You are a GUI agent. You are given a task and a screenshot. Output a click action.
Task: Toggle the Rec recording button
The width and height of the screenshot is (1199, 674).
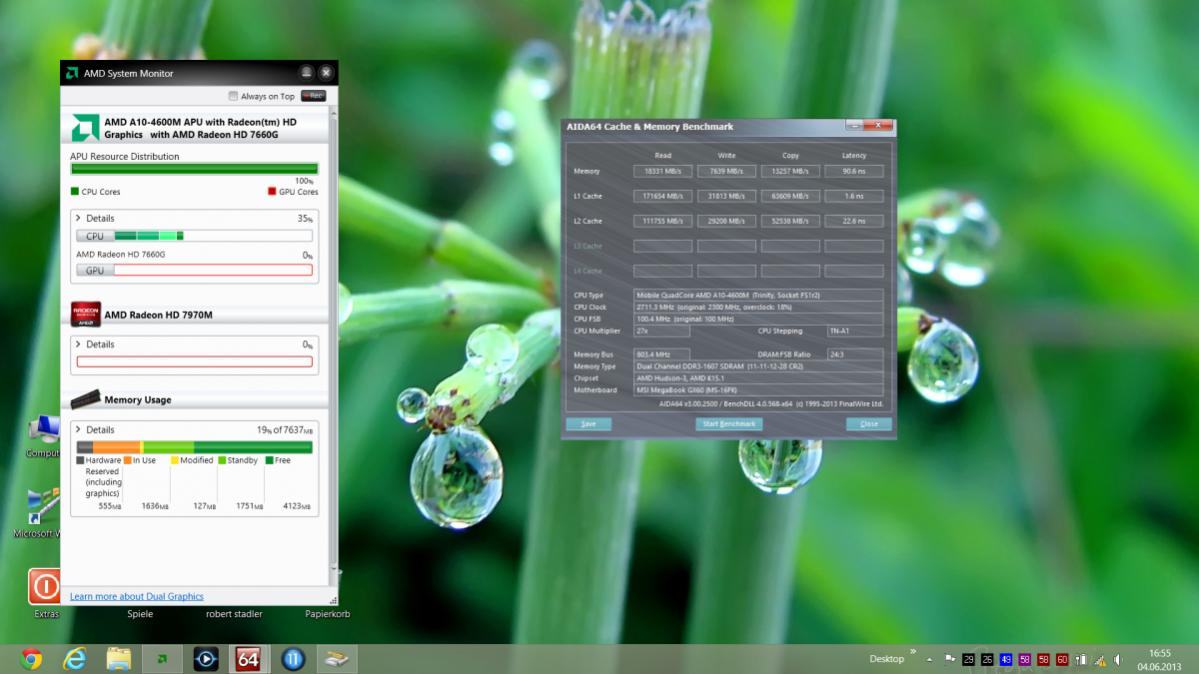point(314,96)
